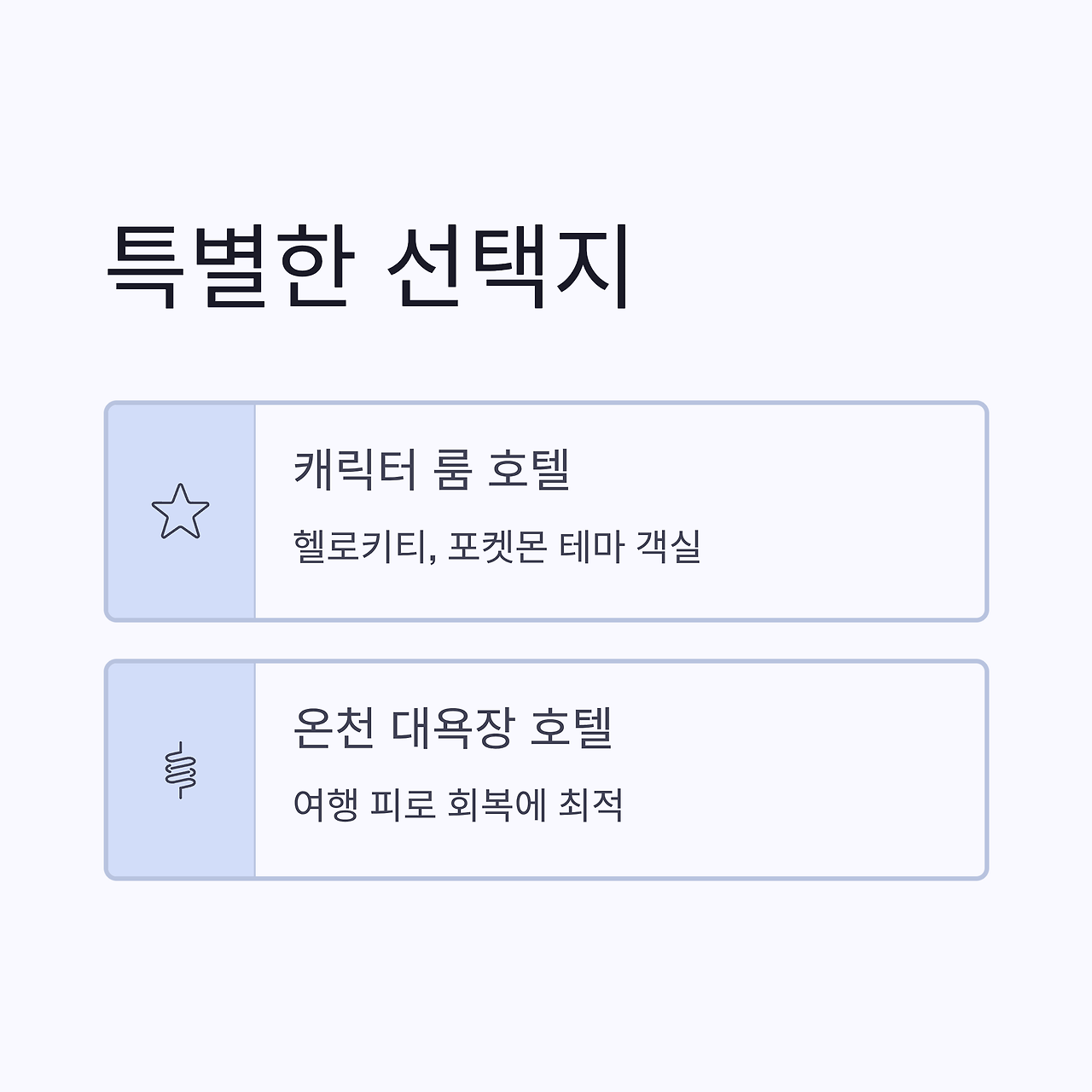Click the star icon in the first card
Viewport: 1092px width, 1092px height.
click(x=180, y=512)
